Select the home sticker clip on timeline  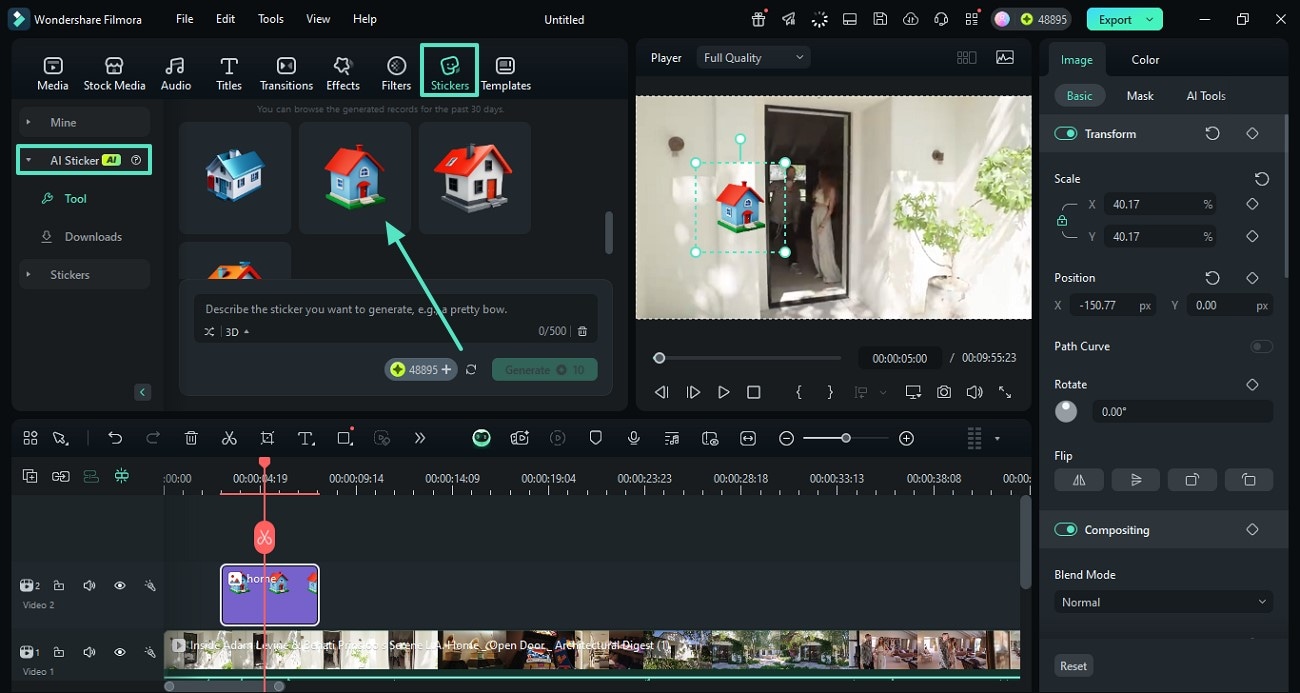point(270,595)
